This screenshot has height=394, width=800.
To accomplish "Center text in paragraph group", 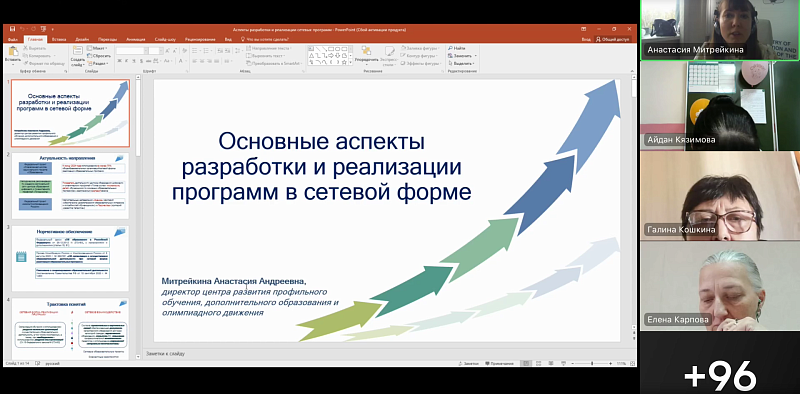I will coord(202,61).
